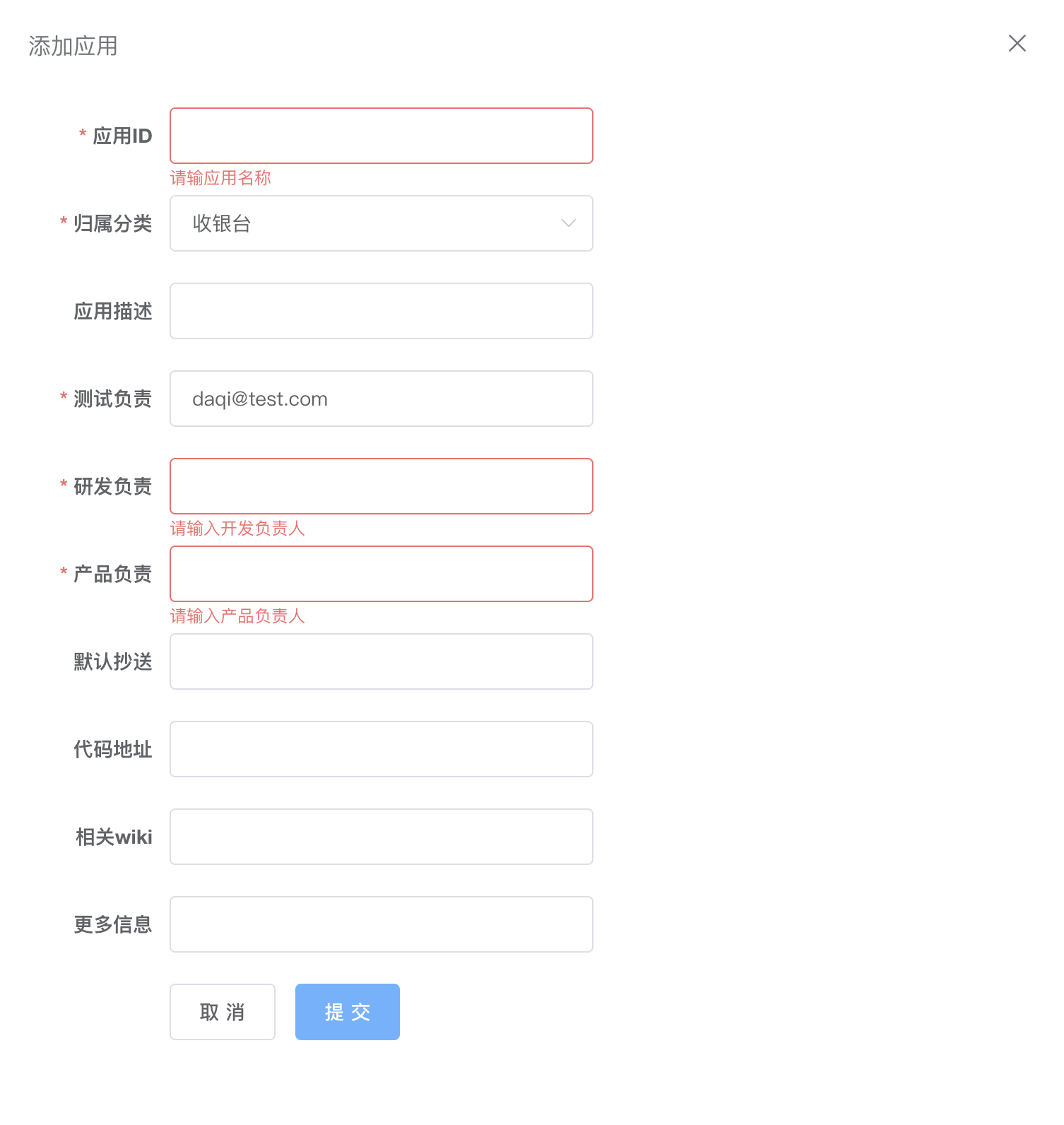Click the 产品负责 label

[113, 574]
